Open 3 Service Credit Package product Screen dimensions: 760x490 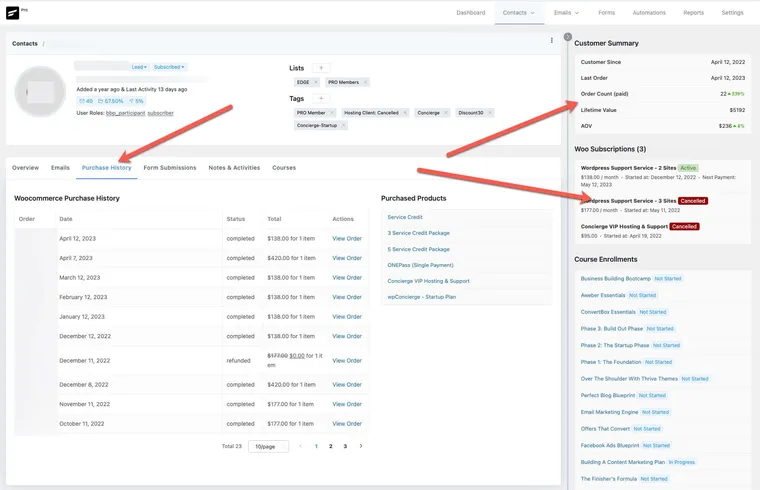click(x=418, y=233)
